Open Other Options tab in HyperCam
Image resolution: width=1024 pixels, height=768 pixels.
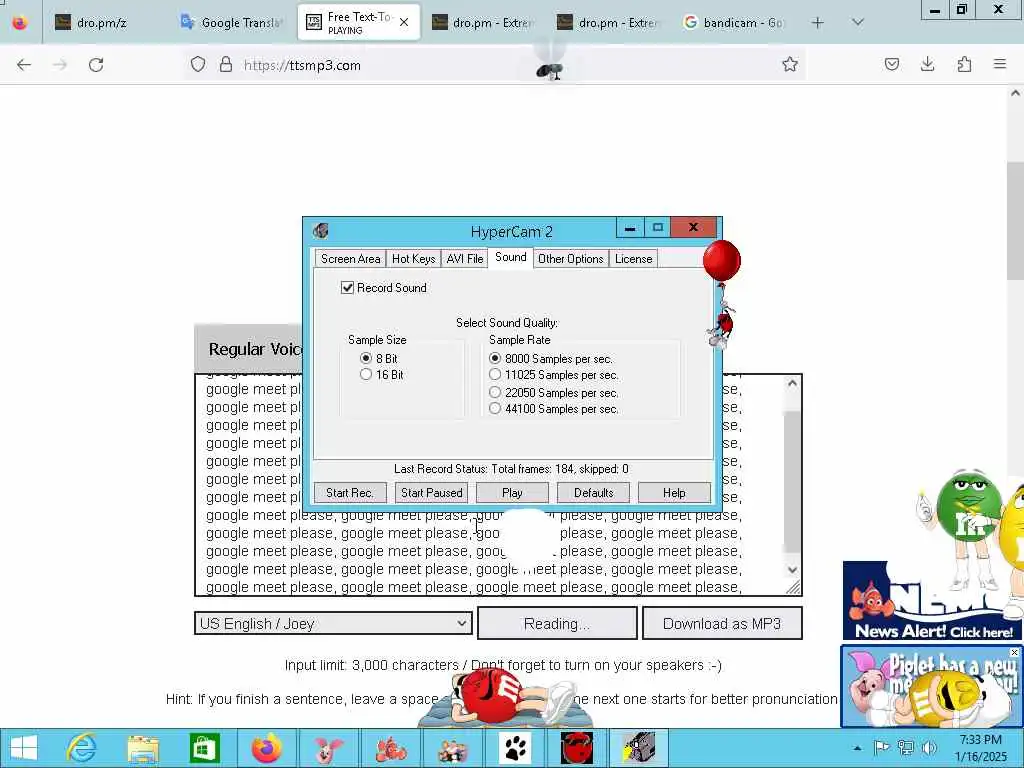pyautogui.click(x=571, y=259)
